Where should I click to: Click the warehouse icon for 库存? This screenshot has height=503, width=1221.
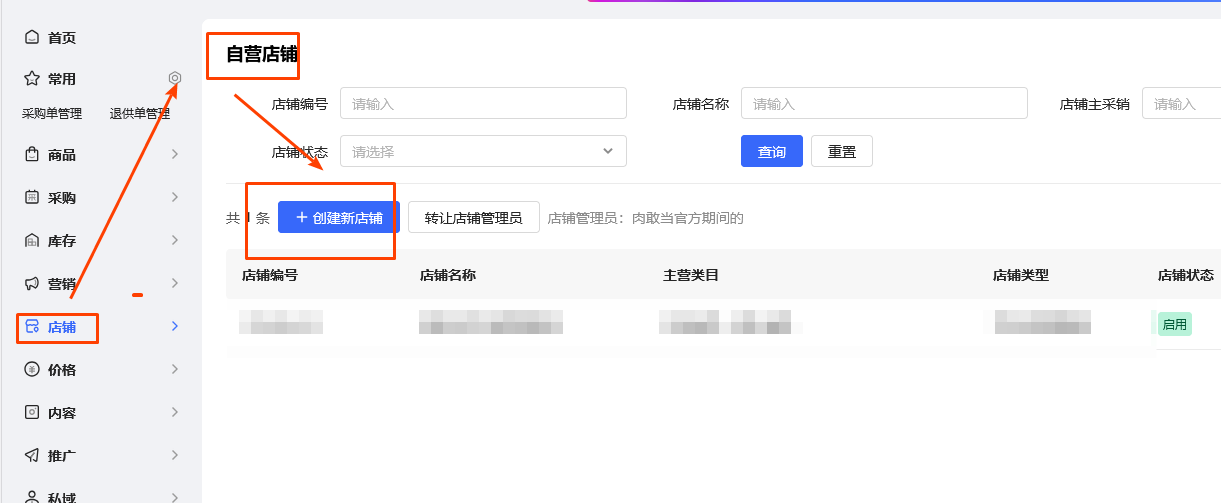[32, 241]
